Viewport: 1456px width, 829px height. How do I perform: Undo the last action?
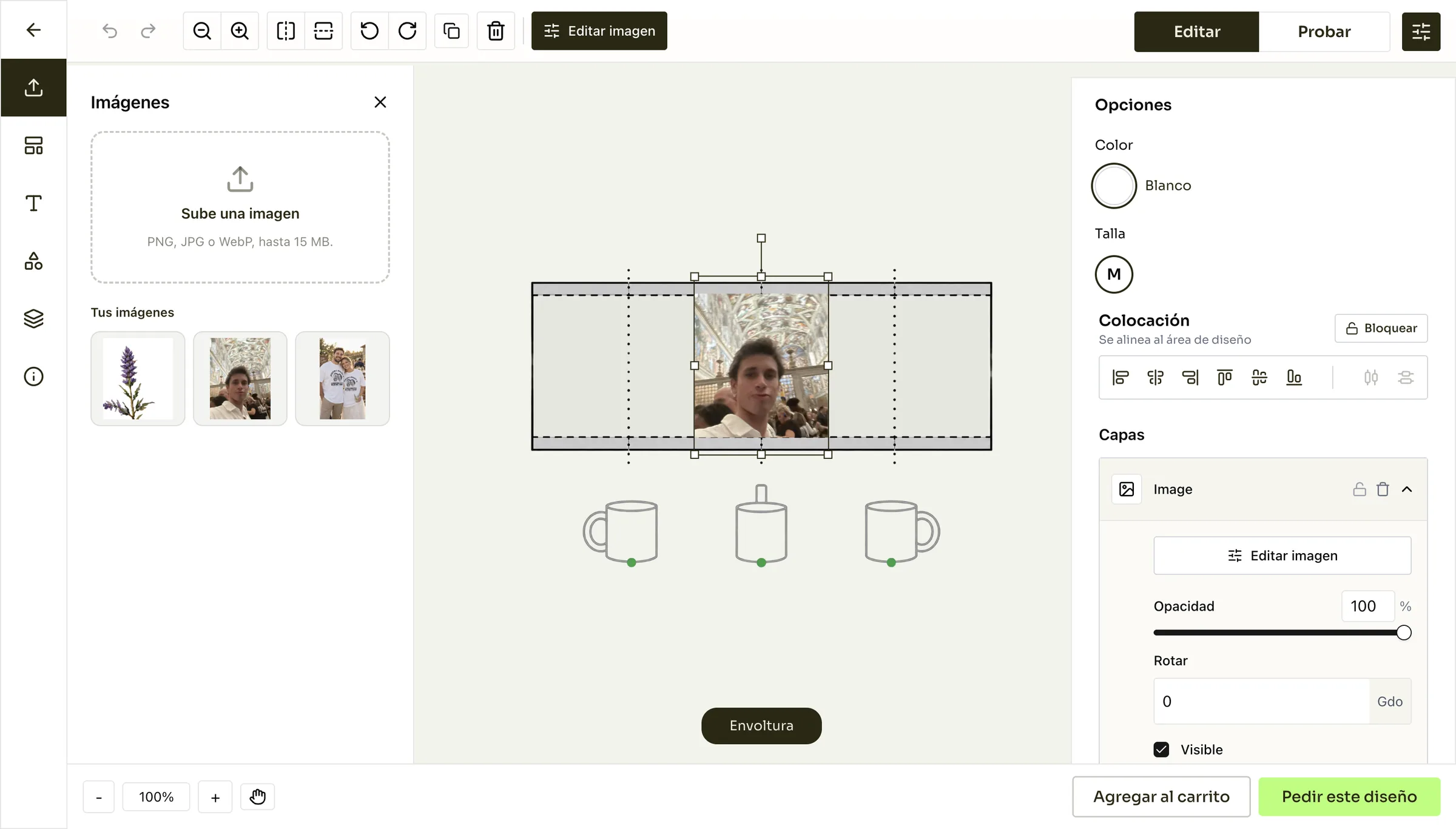click(x=110, y=30)
